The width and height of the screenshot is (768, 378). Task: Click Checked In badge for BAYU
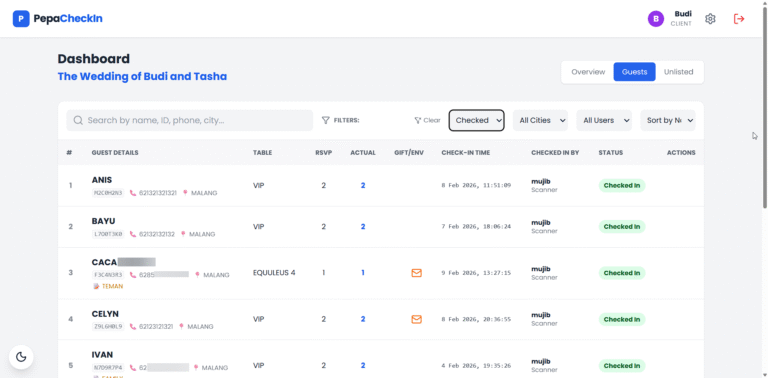click(622, 227)
